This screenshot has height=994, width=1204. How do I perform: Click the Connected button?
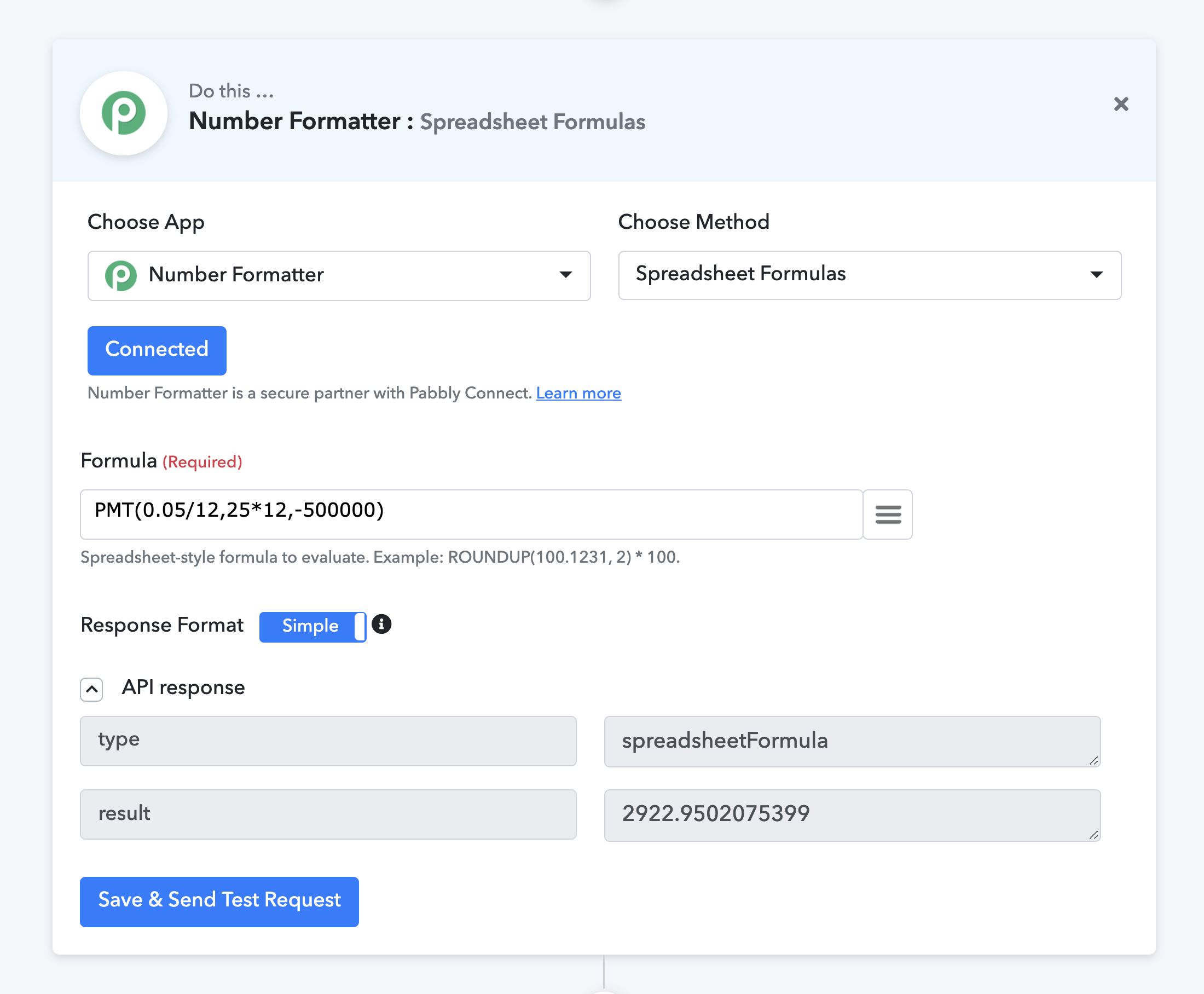[x=157, y=350]
